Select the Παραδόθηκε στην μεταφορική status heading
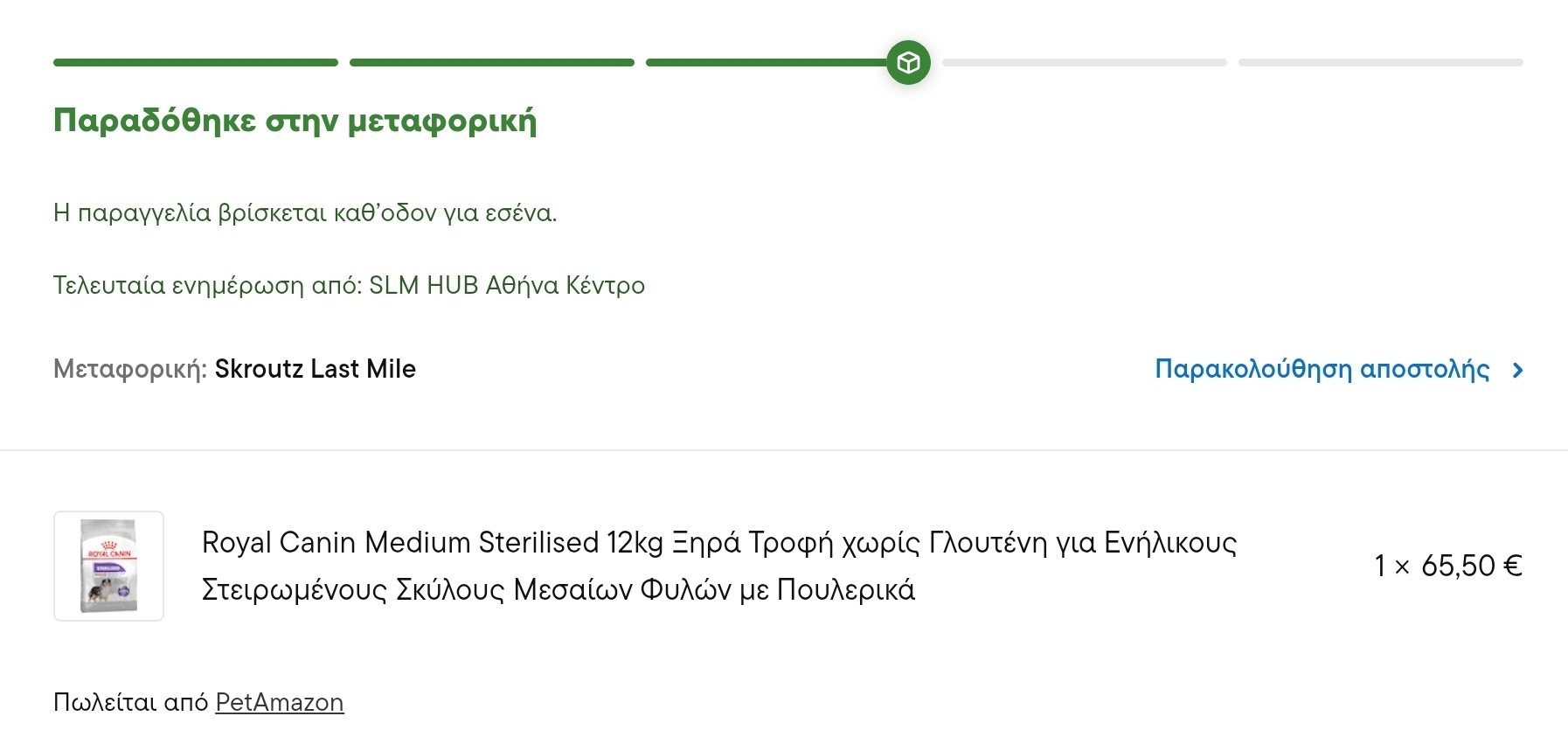 pos(295,121)
